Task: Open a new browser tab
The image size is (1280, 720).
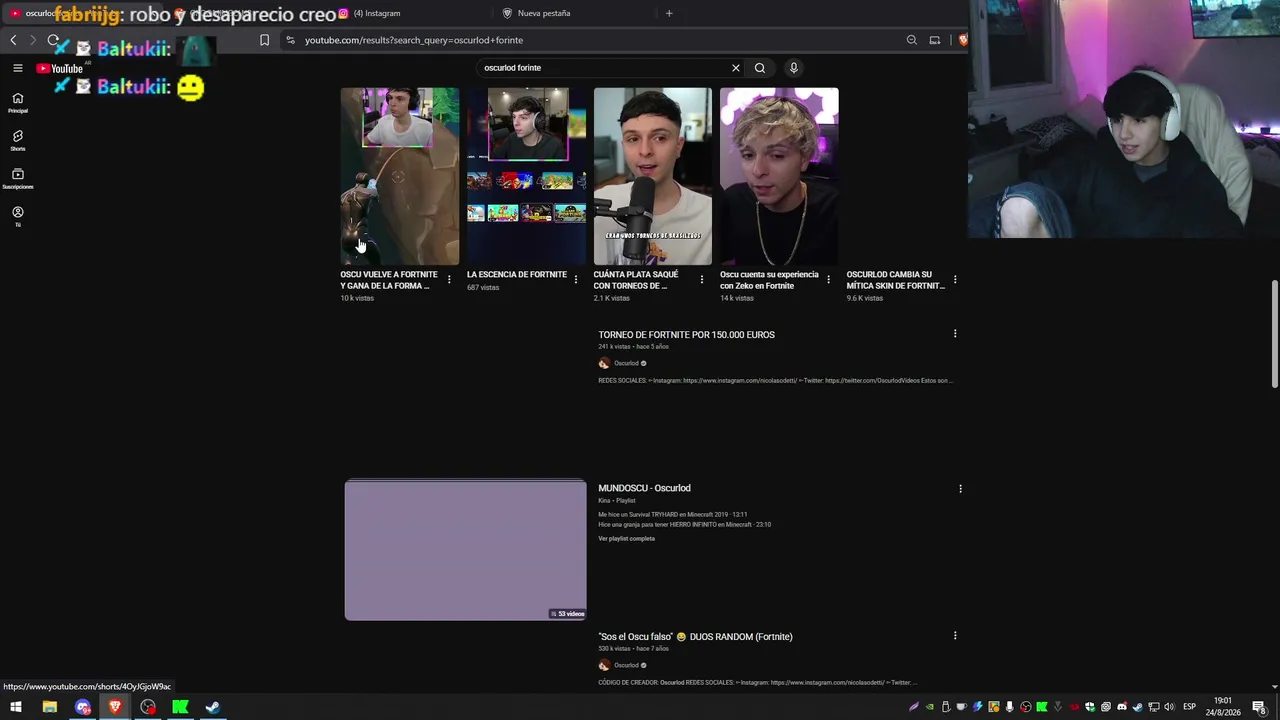Action: coord(669,13)
